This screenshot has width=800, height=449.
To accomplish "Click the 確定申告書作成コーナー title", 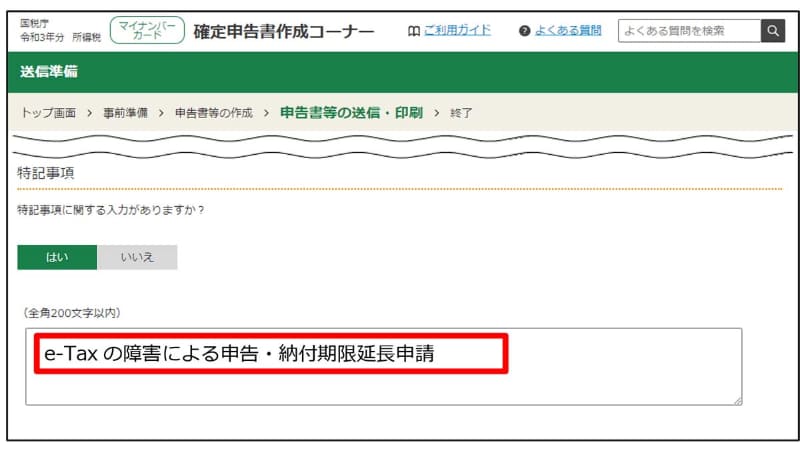I will point(284,31).
